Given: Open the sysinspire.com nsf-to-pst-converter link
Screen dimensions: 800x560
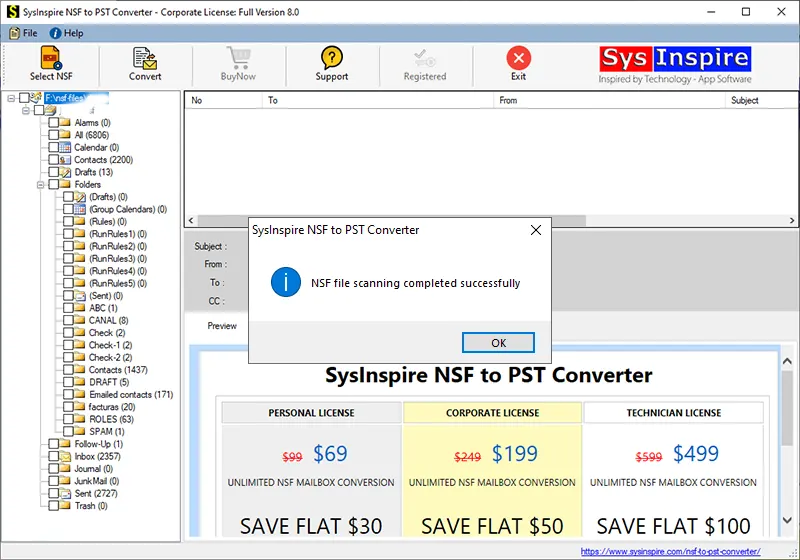Looking at the screenshot, I should (x=670, y=551).
